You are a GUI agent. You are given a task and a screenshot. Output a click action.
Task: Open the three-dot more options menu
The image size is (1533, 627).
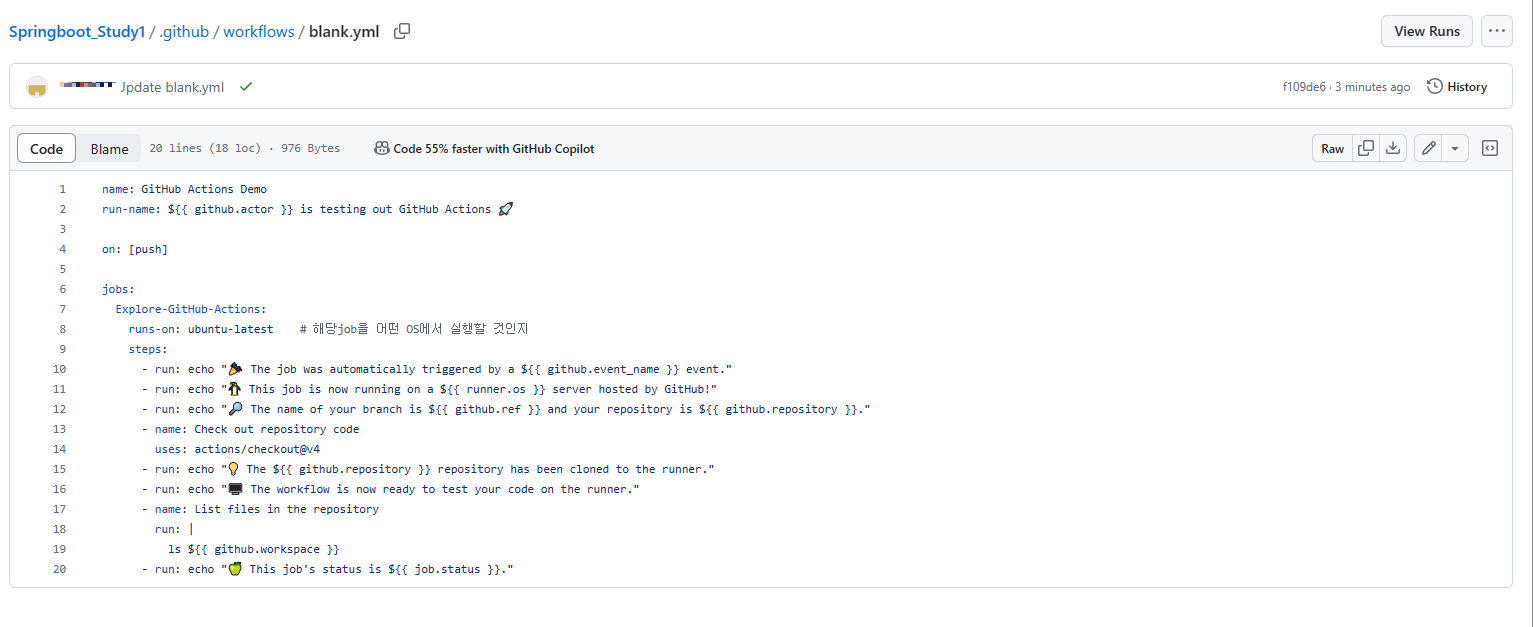1496,31
